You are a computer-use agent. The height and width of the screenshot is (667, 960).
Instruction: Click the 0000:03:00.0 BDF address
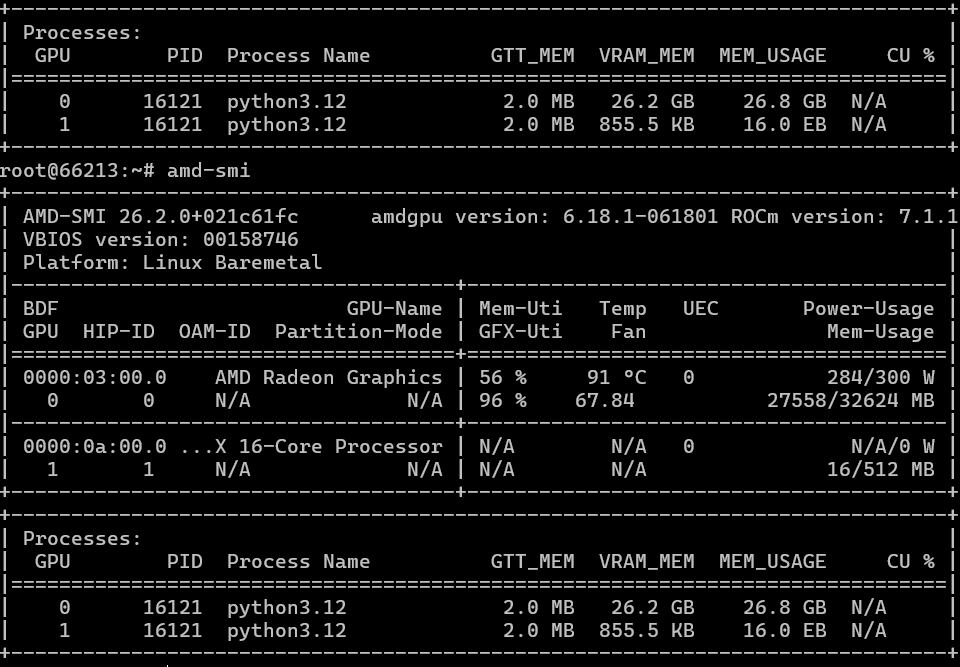tap(94, 378)
